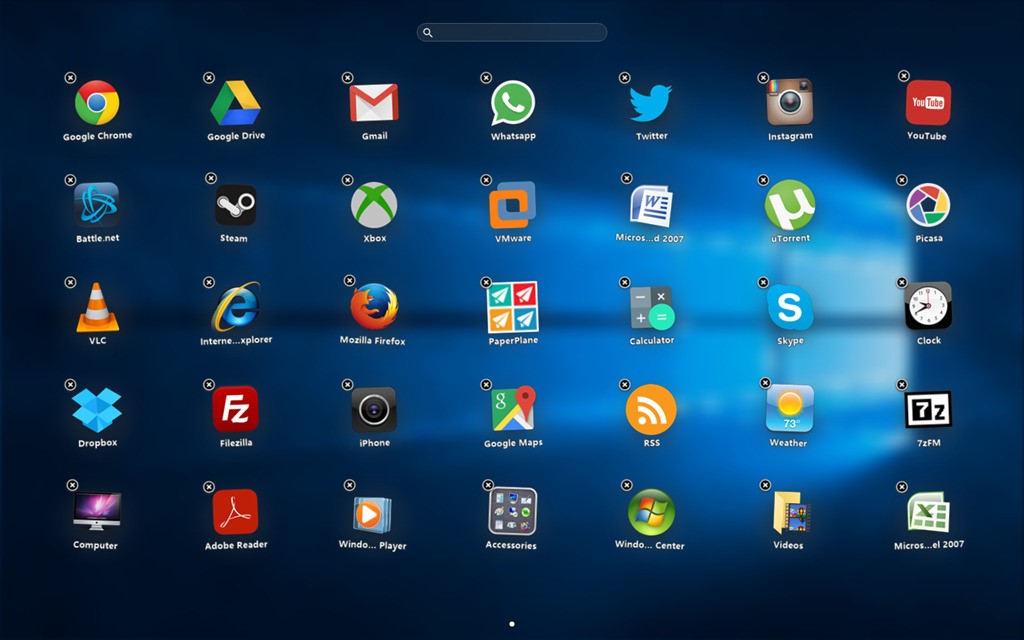The height and width of the screenshot is (640, 1024).
Task: Launch the Xbox app icon
Action: click(374, 205)
